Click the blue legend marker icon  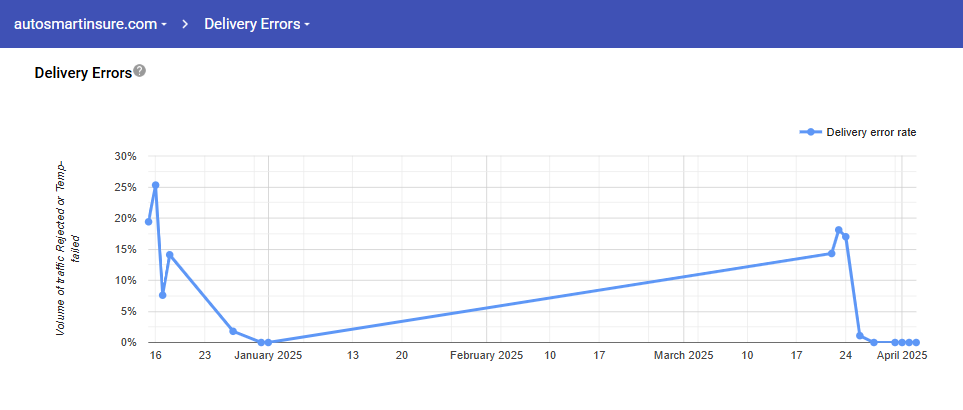click(x=811, y=132)
